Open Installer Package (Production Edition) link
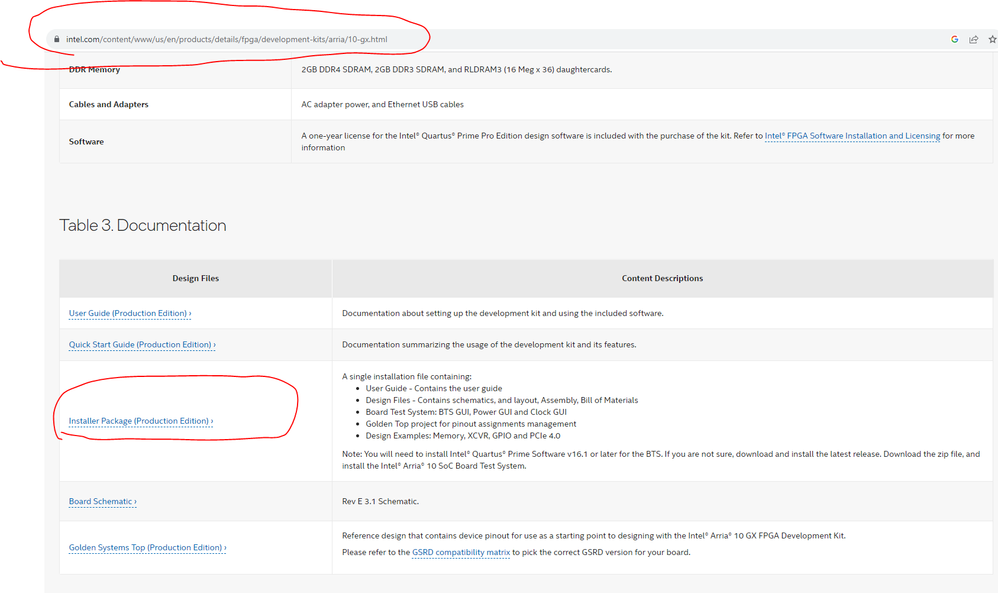 coord(141,421)
